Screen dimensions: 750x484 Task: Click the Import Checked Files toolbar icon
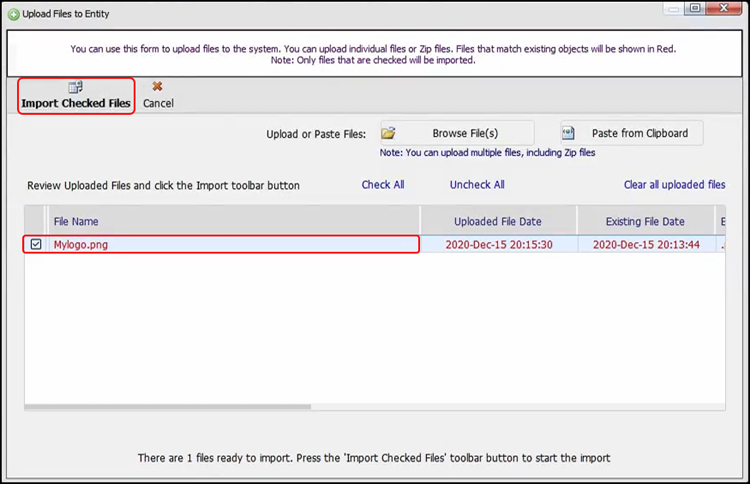[x=75, y=88]
